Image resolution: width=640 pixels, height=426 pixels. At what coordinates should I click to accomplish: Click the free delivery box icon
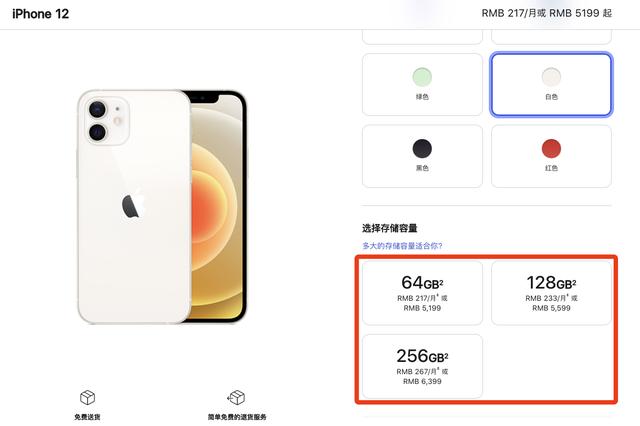[x=87, y=397]
